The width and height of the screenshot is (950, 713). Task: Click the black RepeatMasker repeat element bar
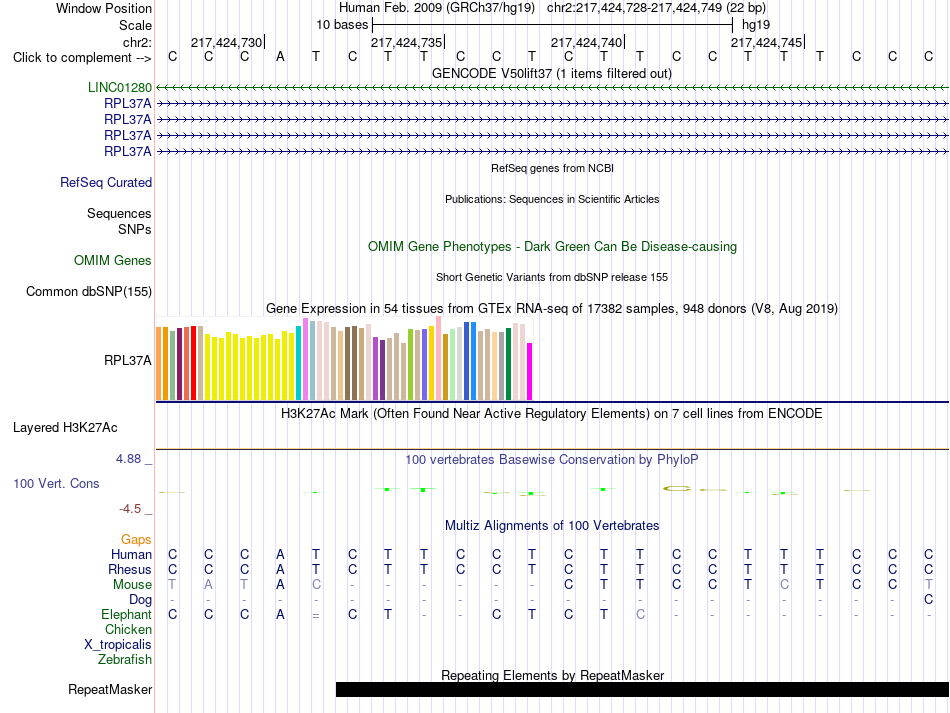(x=642, y=689)
